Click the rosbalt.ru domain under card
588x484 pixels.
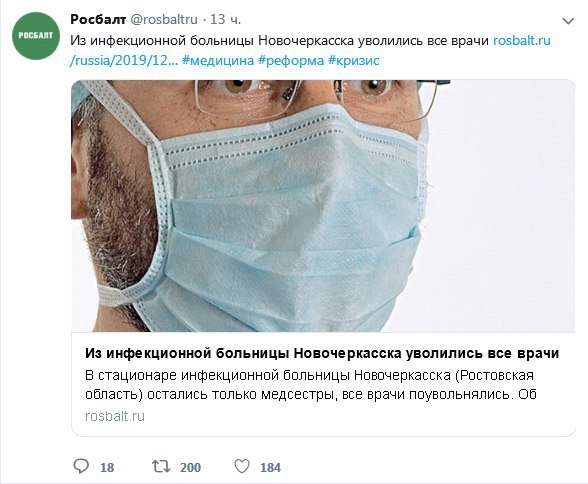point(115,416)
